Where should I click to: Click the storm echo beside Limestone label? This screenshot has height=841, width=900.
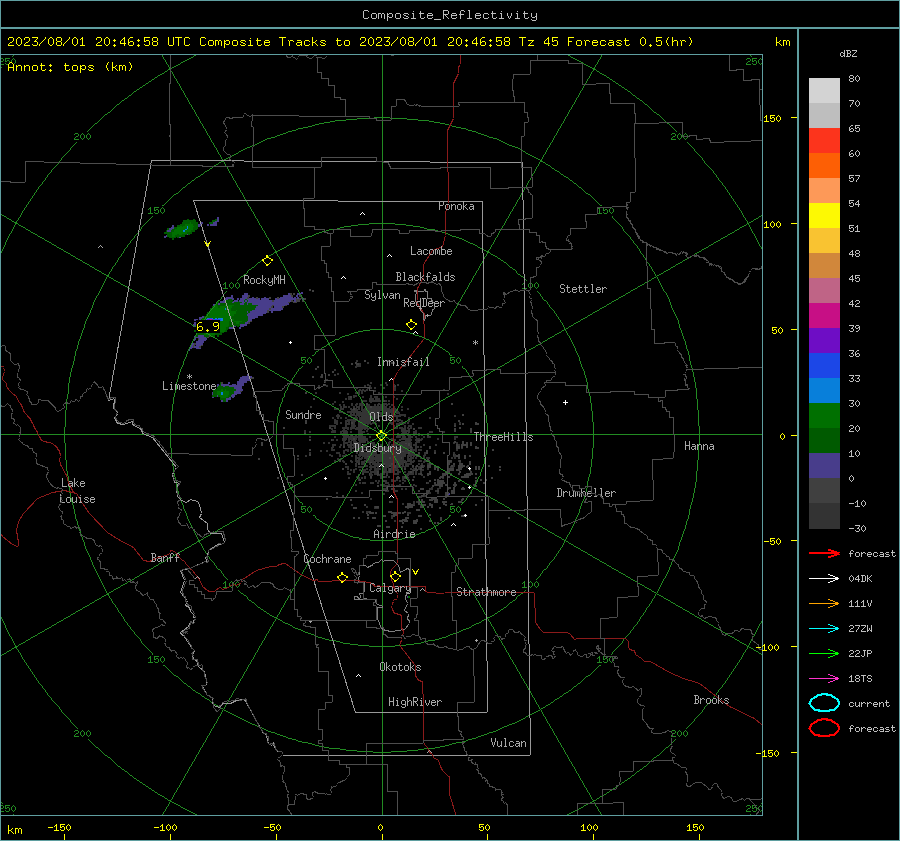coord(231,389)
